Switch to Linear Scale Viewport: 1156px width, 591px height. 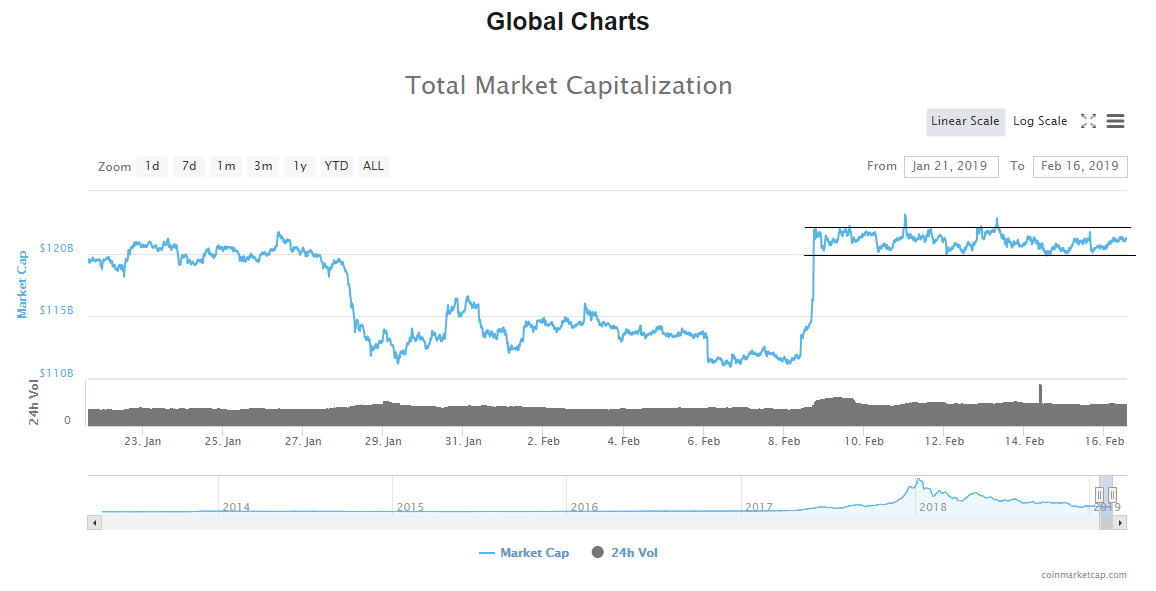[965, 121]
